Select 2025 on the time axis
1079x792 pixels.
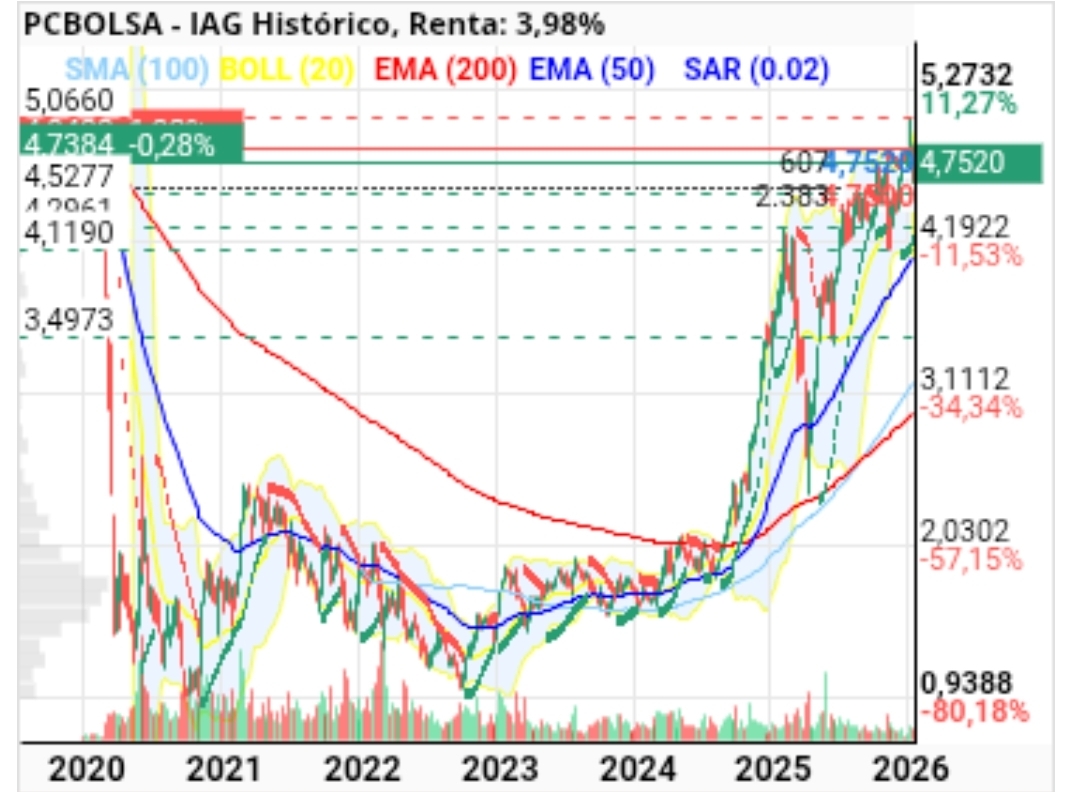tap(775, 769)
